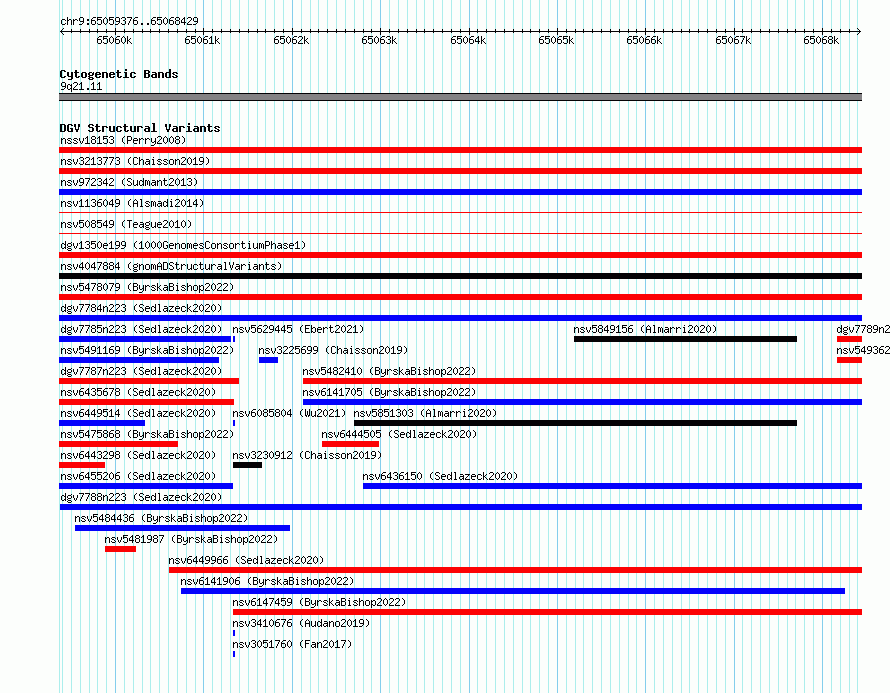The height and width of the screenshot is (693, 890).
Task: Click the blue bar under nsv3225699
Action: pyautogui.click(x=268, y=360)
